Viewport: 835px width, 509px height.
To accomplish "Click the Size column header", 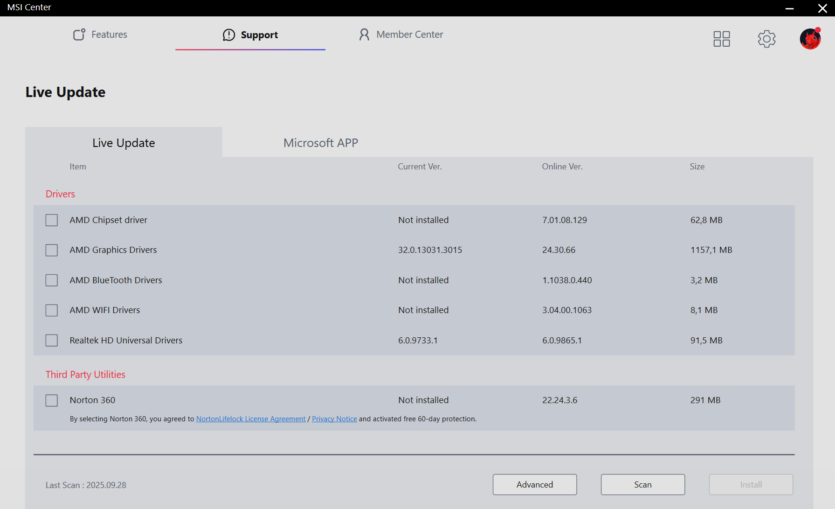I will (697, 167).
